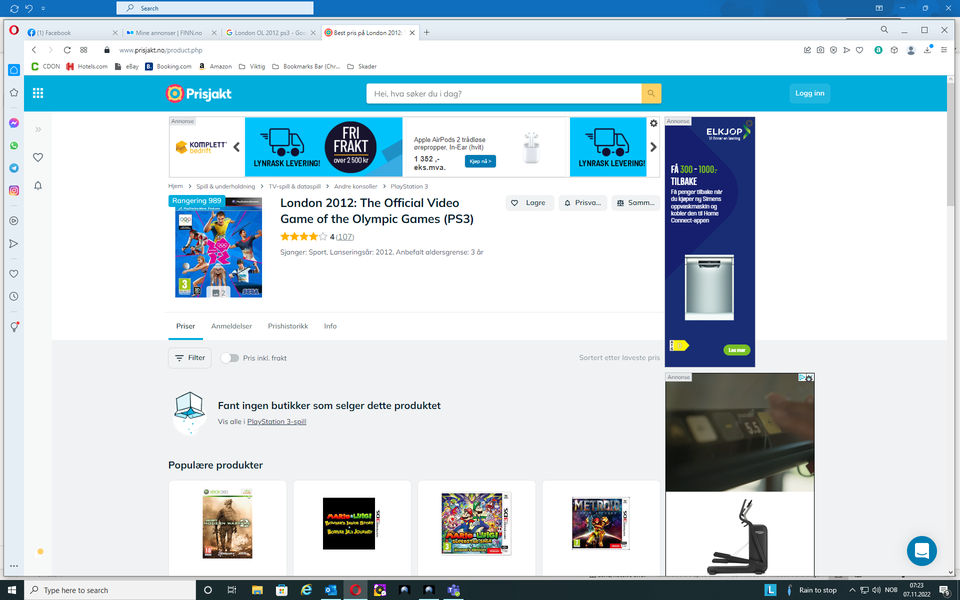This screenshot has height=600, width=960.
Task: Click the Opera sidebar heart icon
Action: click(13, 274)
